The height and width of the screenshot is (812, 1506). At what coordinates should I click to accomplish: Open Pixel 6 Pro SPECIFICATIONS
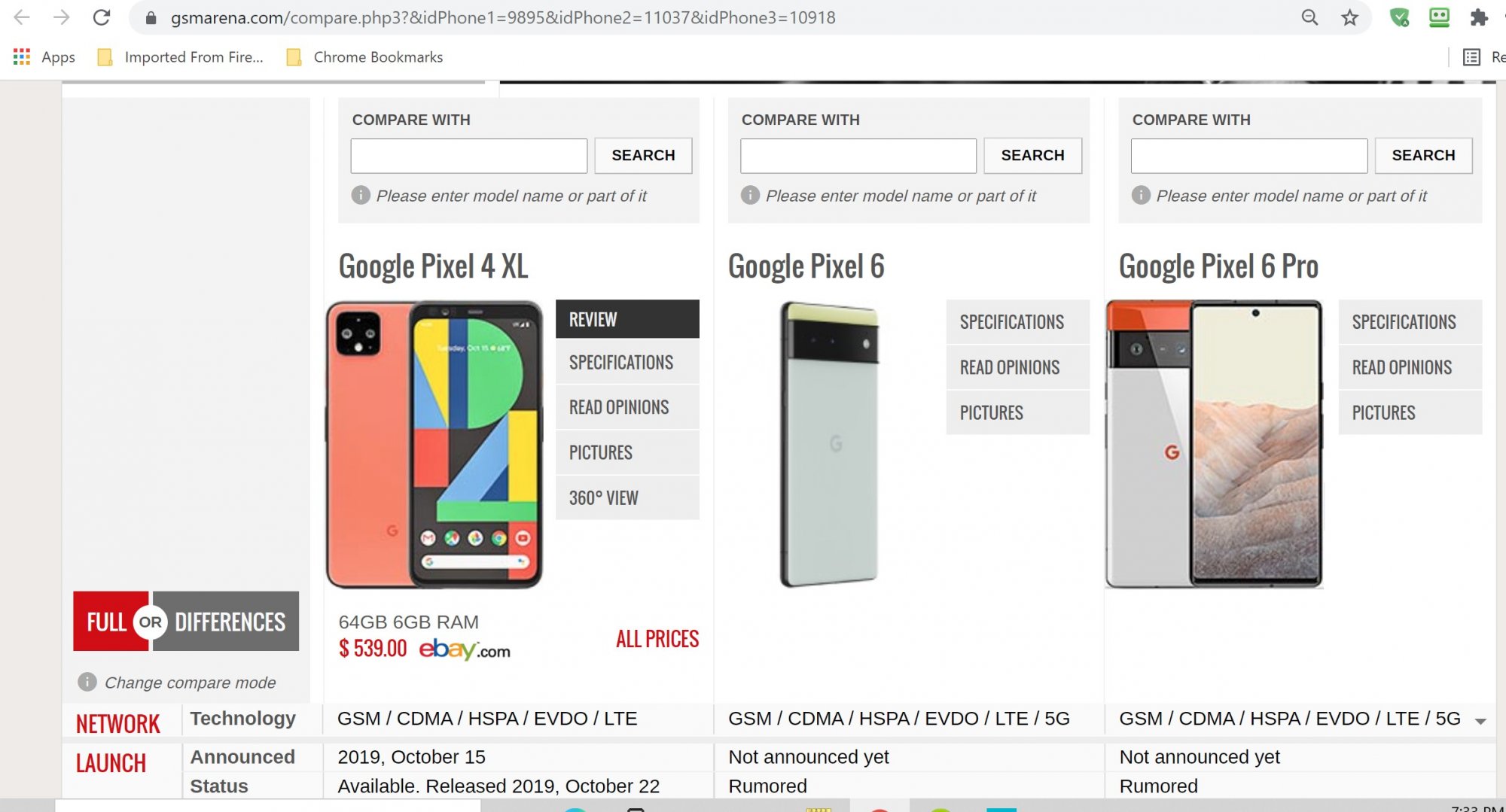(x=1410, y=321)
